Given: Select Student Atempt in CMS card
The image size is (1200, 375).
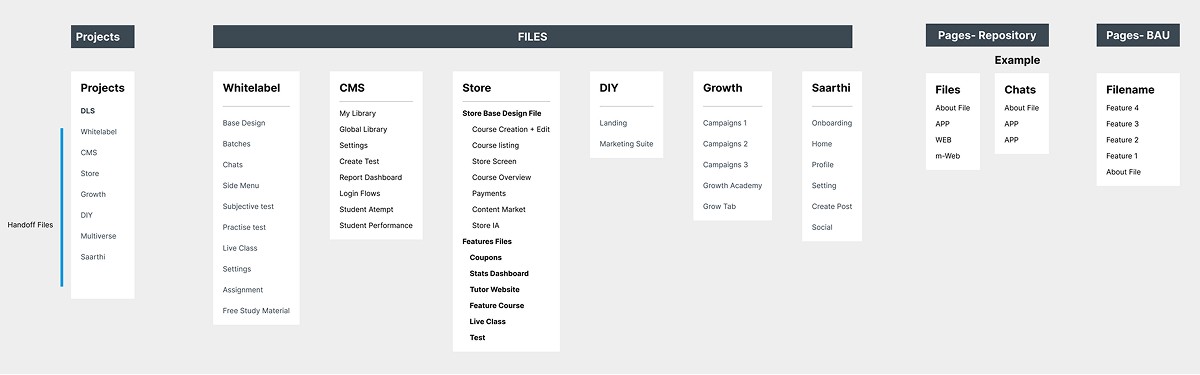Looking at the screenshot, I should (366, 209).
